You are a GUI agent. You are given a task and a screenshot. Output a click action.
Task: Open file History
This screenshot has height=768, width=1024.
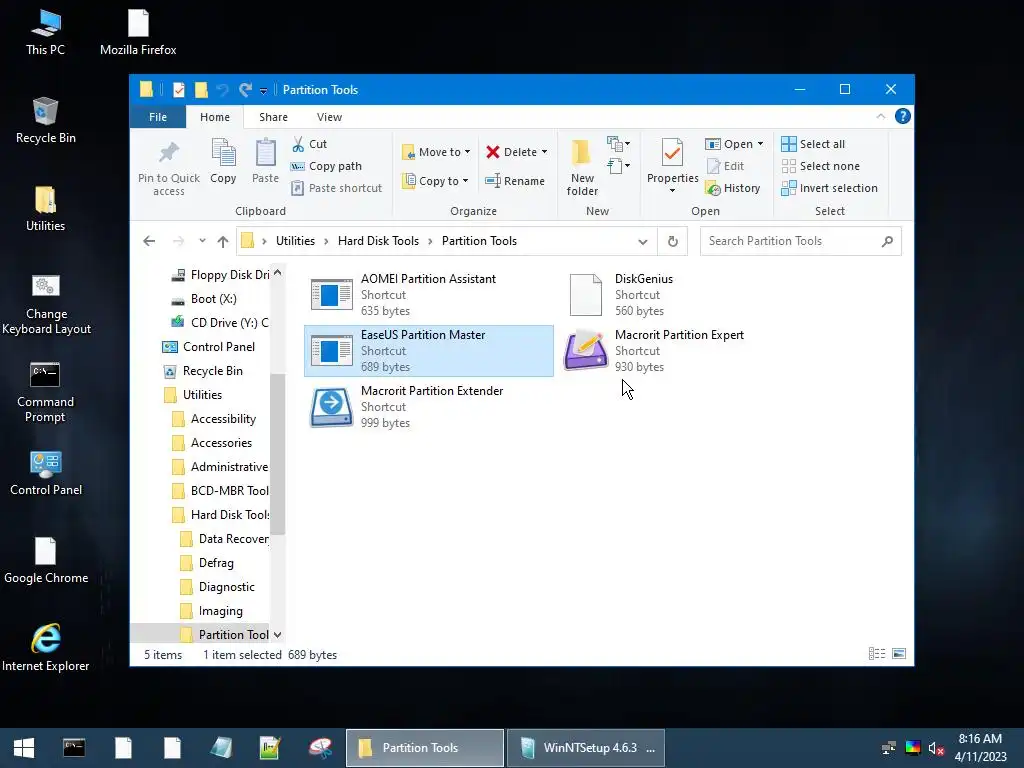click(x=733, y=188)
